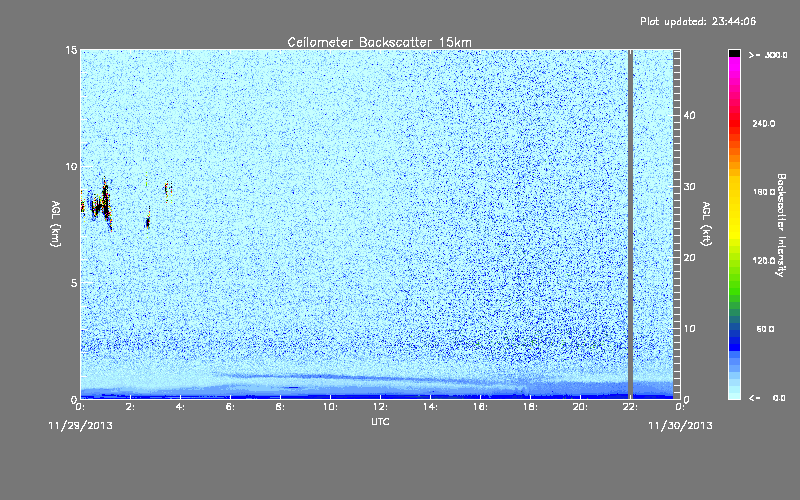Click the 'UTC' x-axis label
Screen dimensions: 800x500
380,421
